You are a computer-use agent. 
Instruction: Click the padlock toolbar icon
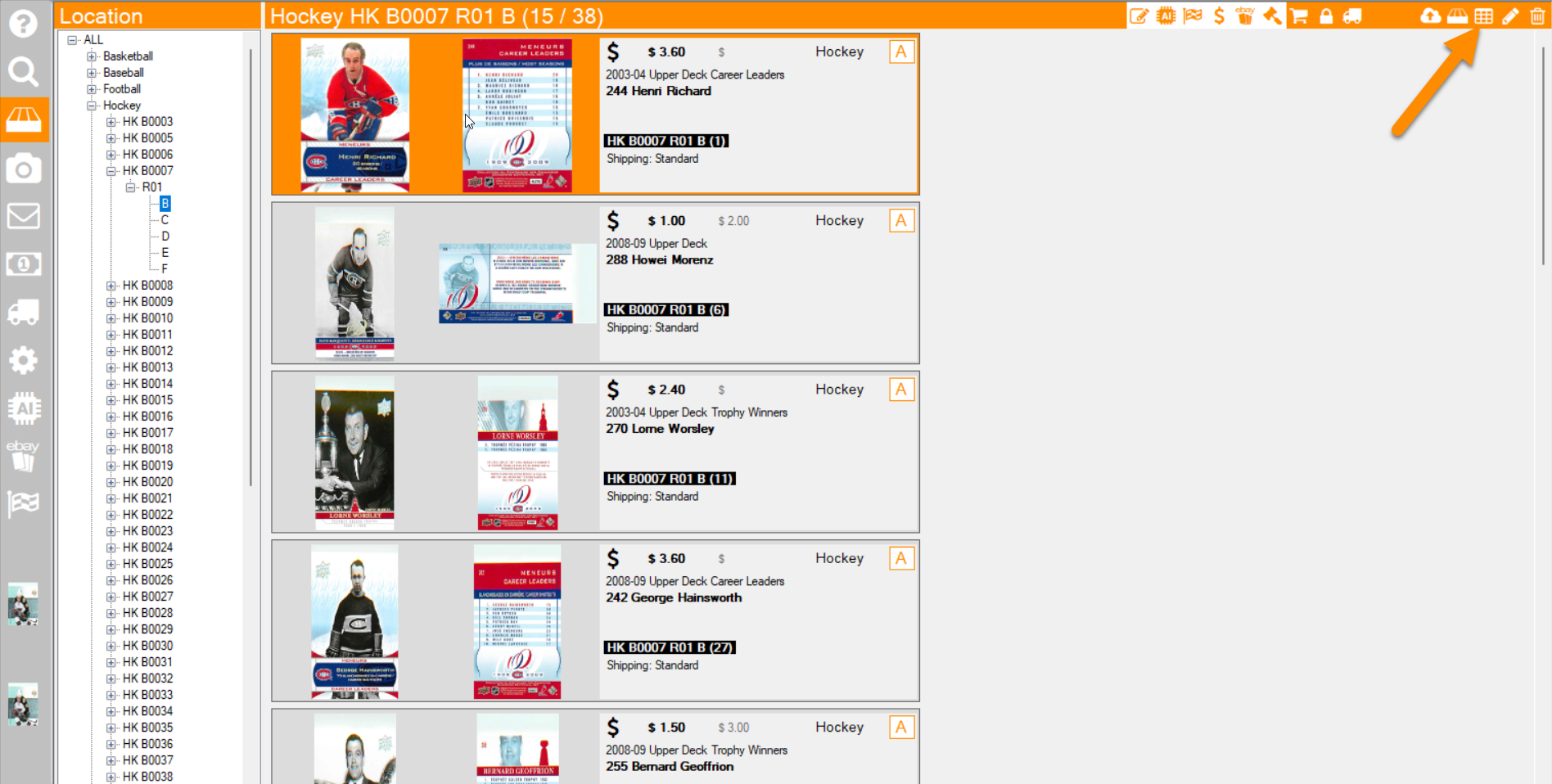pos(1326,16)
